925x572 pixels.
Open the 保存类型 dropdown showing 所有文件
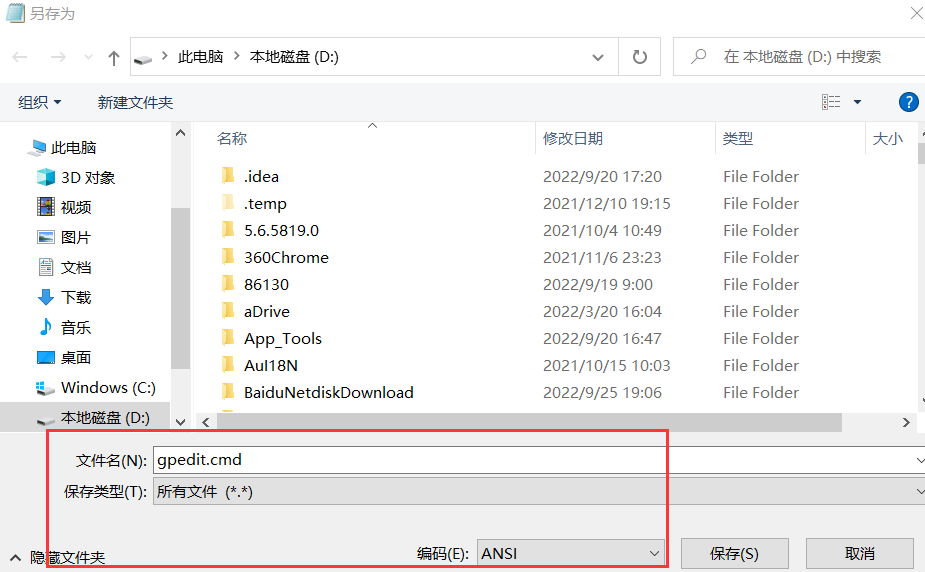click(x=537, y=491)
